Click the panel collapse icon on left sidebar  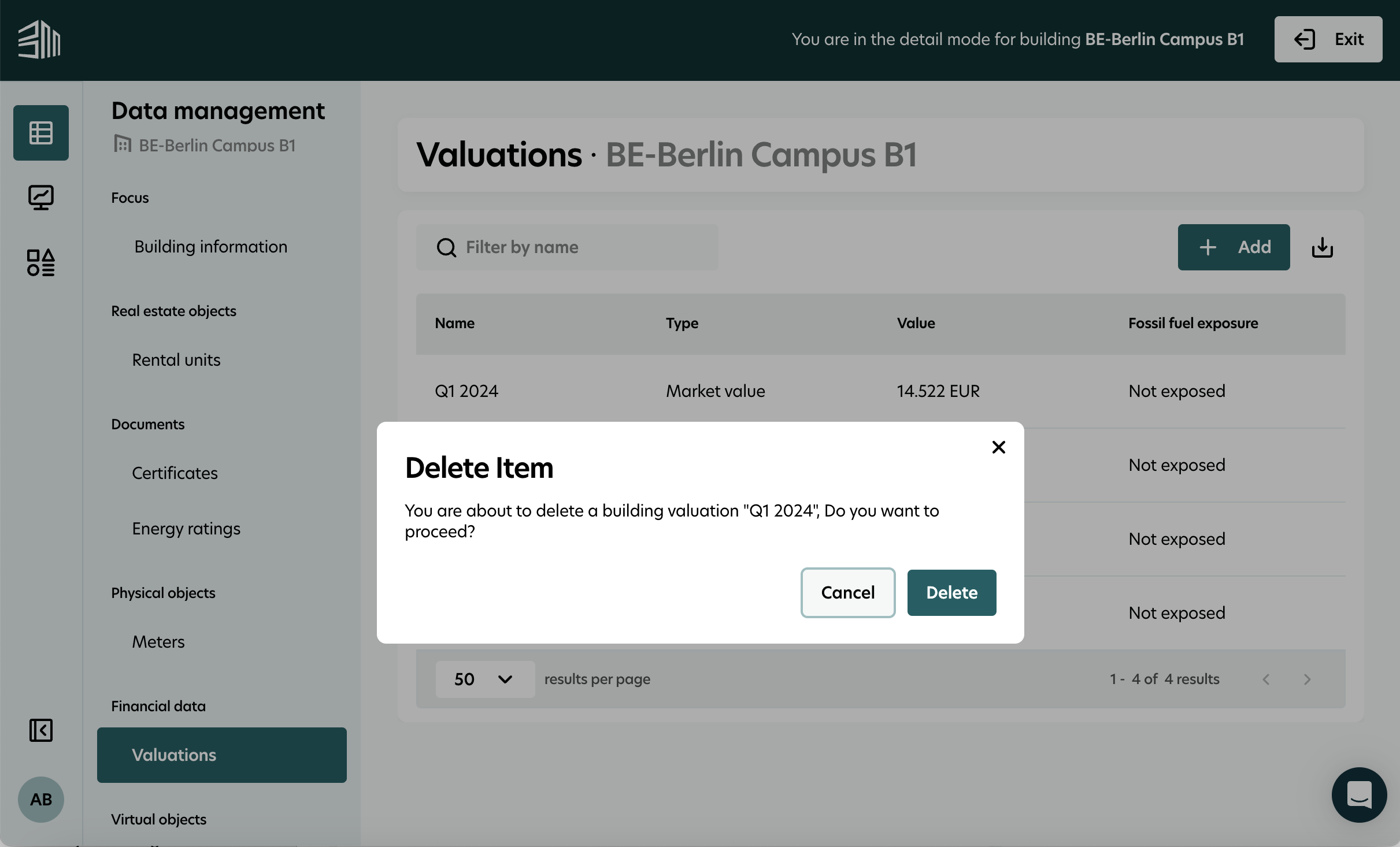click(x=40, y=729)
